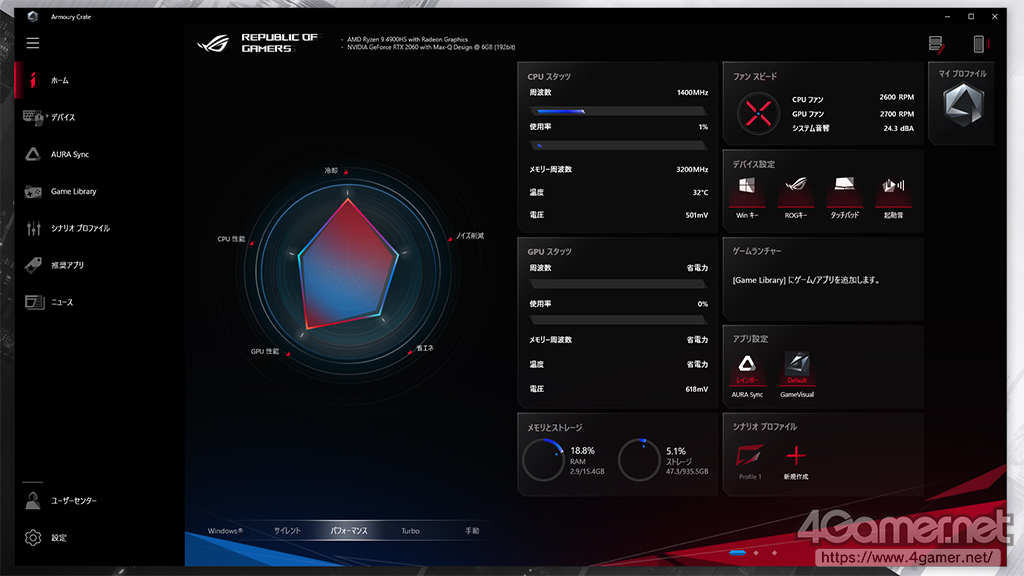Click the RAM usage circular gauge

(x=543, y=460)
